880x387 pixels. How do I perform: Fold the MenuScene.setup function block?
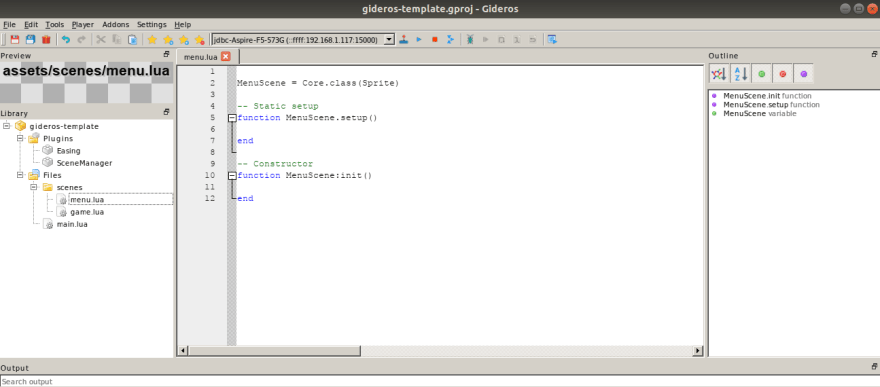pos(232,118)
